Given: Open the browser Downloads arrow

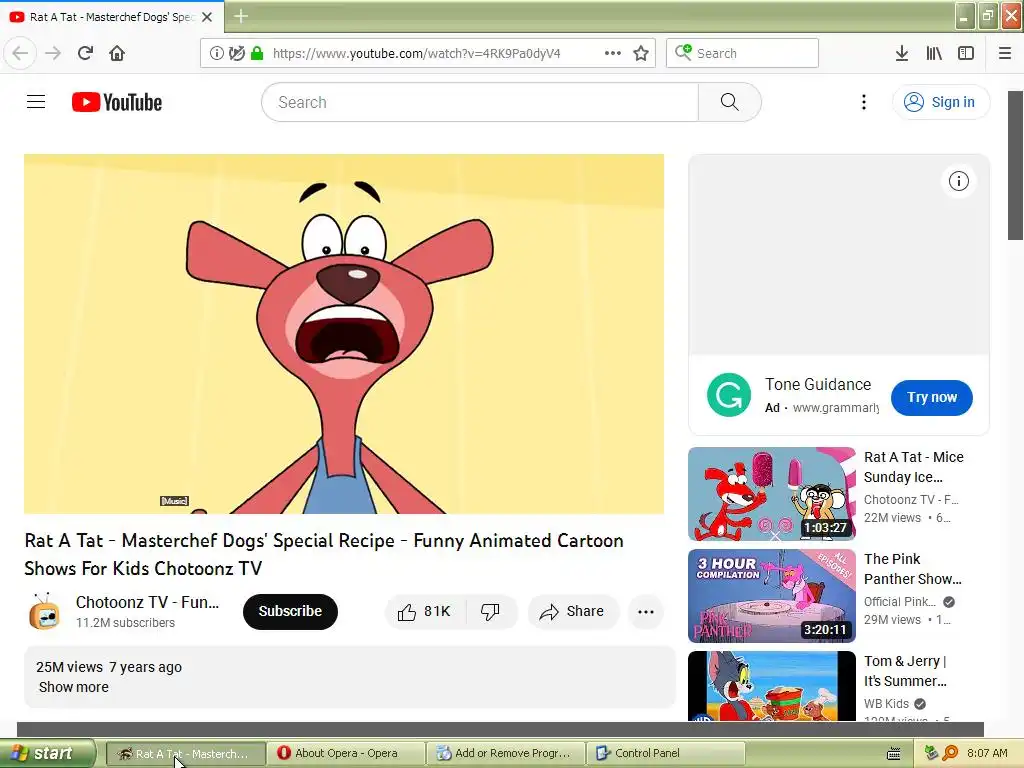Looking at the screenshot, I should coord(902,53).
